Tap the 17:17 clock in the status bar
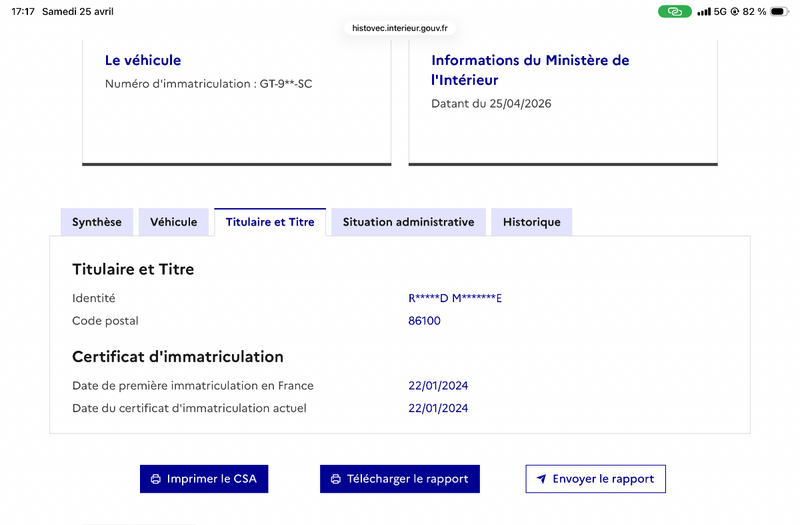The width and height of the screenshot is (800, 525). pyautogui.click(x=23, y=11)
